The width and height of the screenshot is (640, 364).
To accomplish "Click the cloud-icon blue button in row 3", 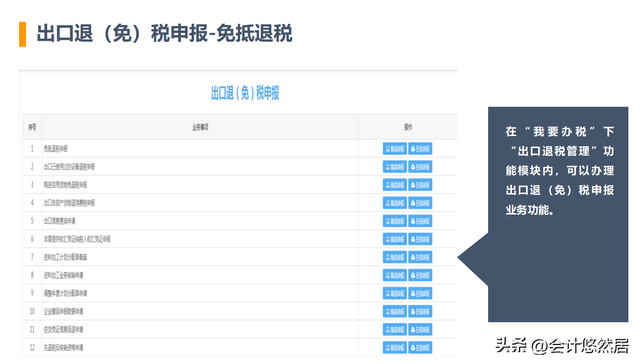I will [x=420, y=185].
